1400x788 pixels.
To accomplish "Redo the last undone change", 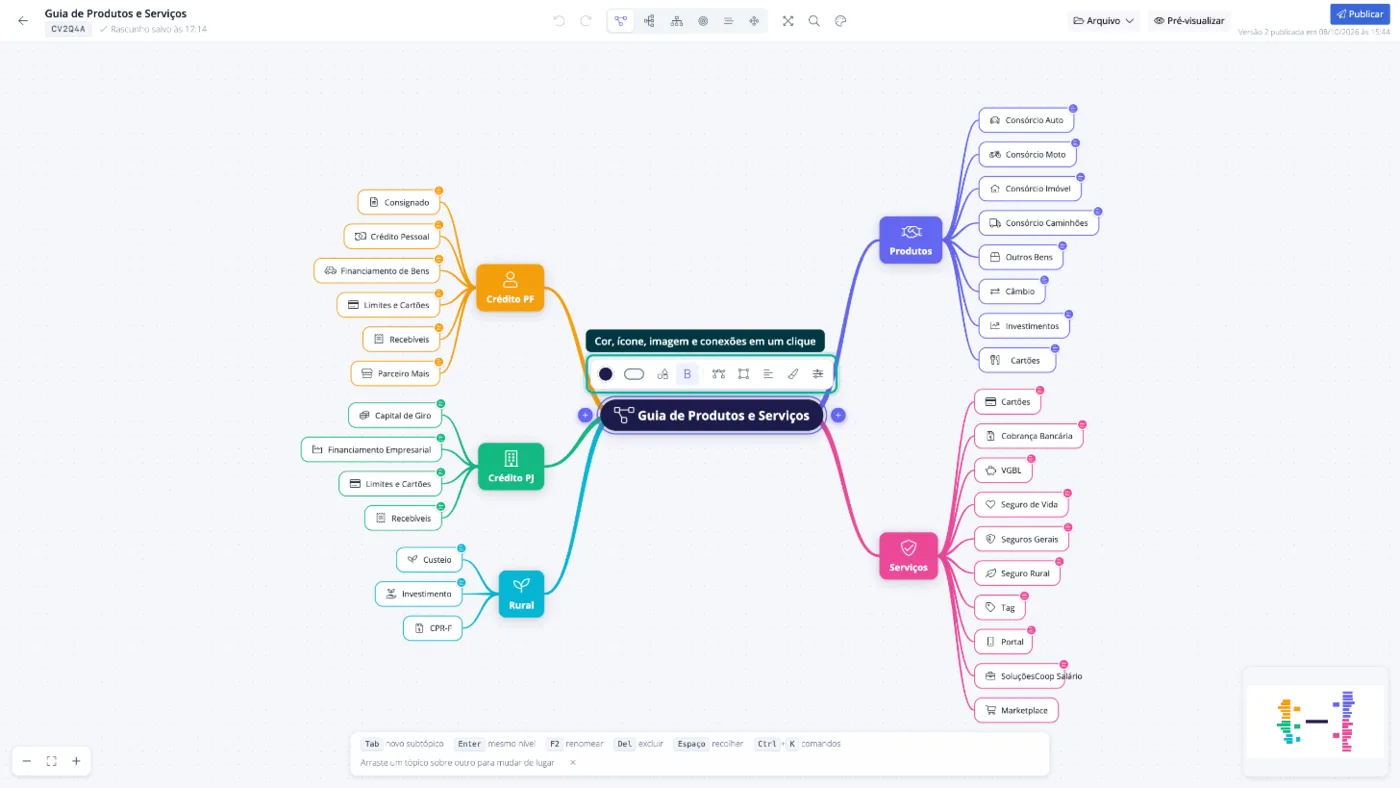I will [x=586, y=20].
